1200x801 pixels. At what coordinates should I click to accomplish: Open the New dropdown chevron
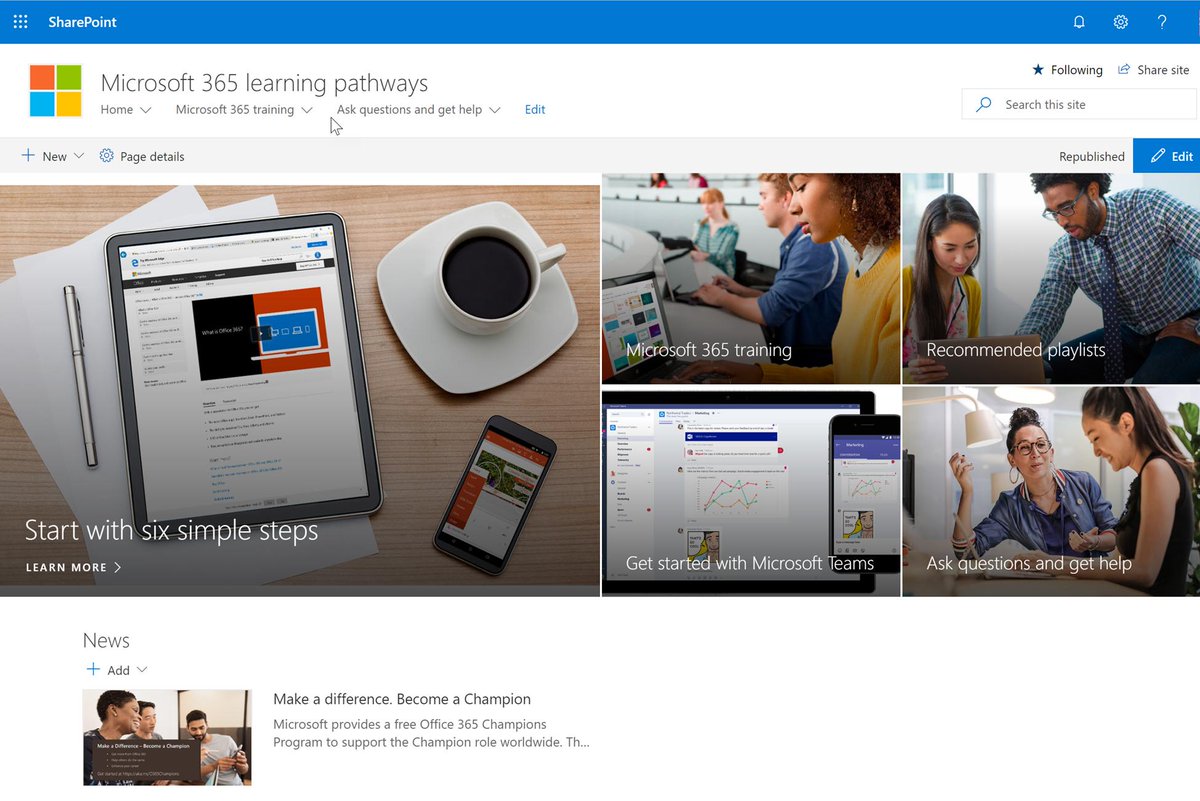coord(79,156)
